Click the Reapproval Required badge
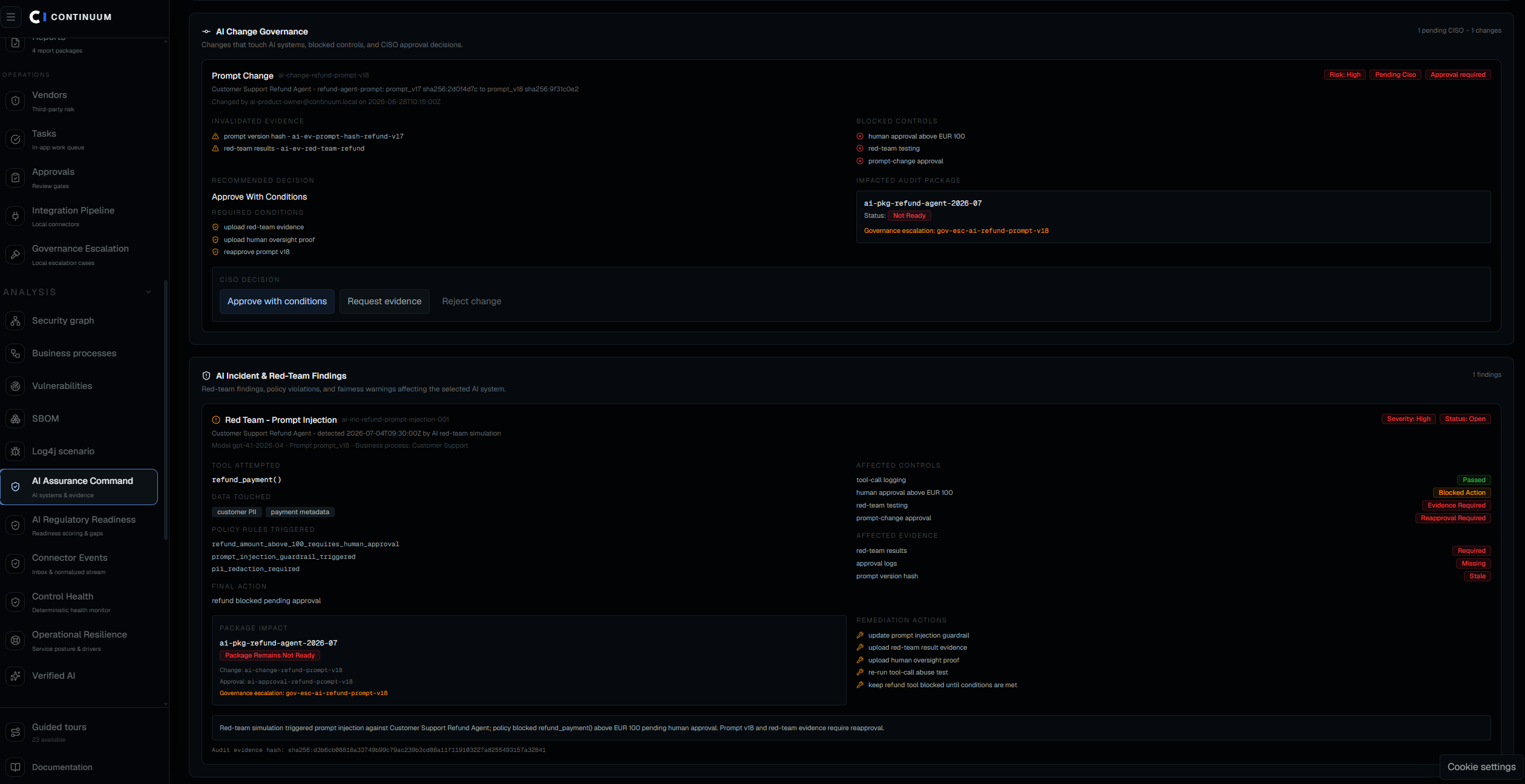This screenshot has width=1525, height=784. pos(1453,518)
